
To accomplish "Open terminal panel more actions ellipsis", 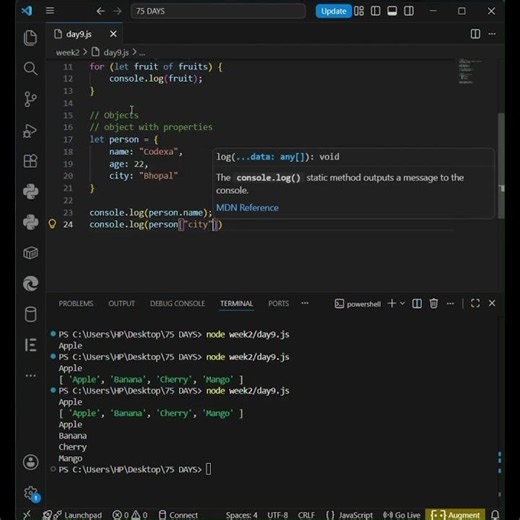I will point(450,303).
